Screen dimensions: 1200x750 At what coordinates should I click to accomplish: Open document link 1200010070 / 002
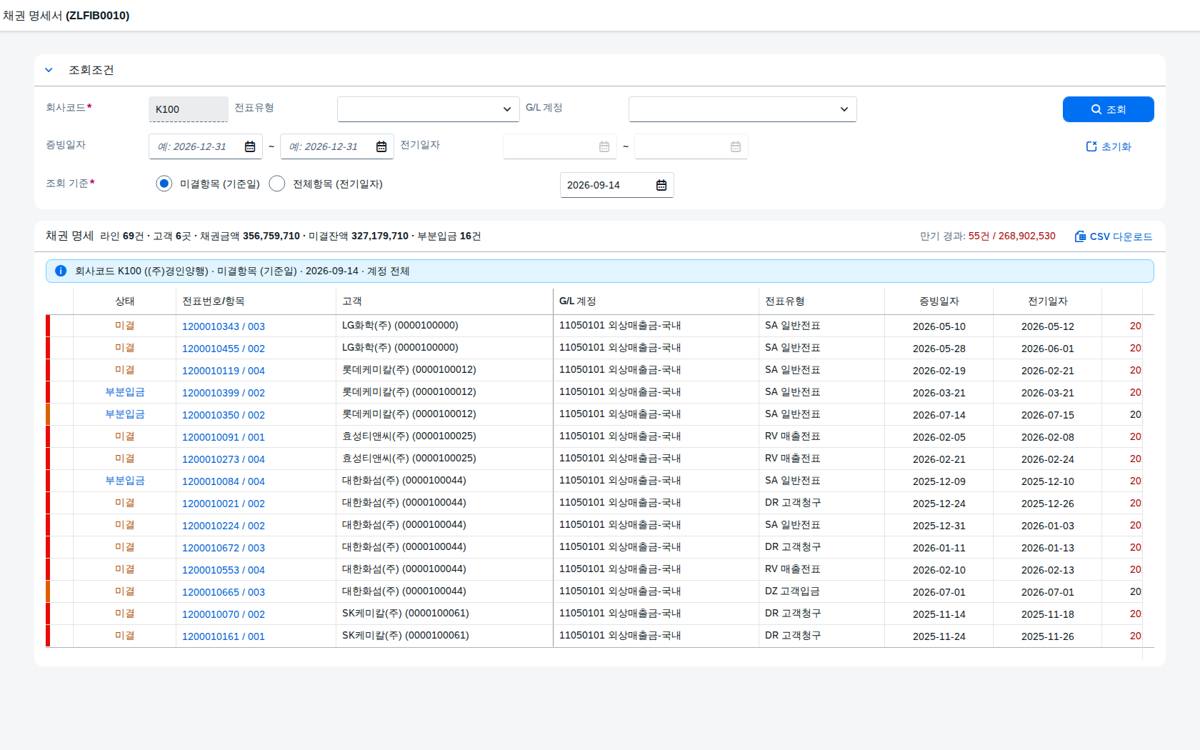click(223, 614)
